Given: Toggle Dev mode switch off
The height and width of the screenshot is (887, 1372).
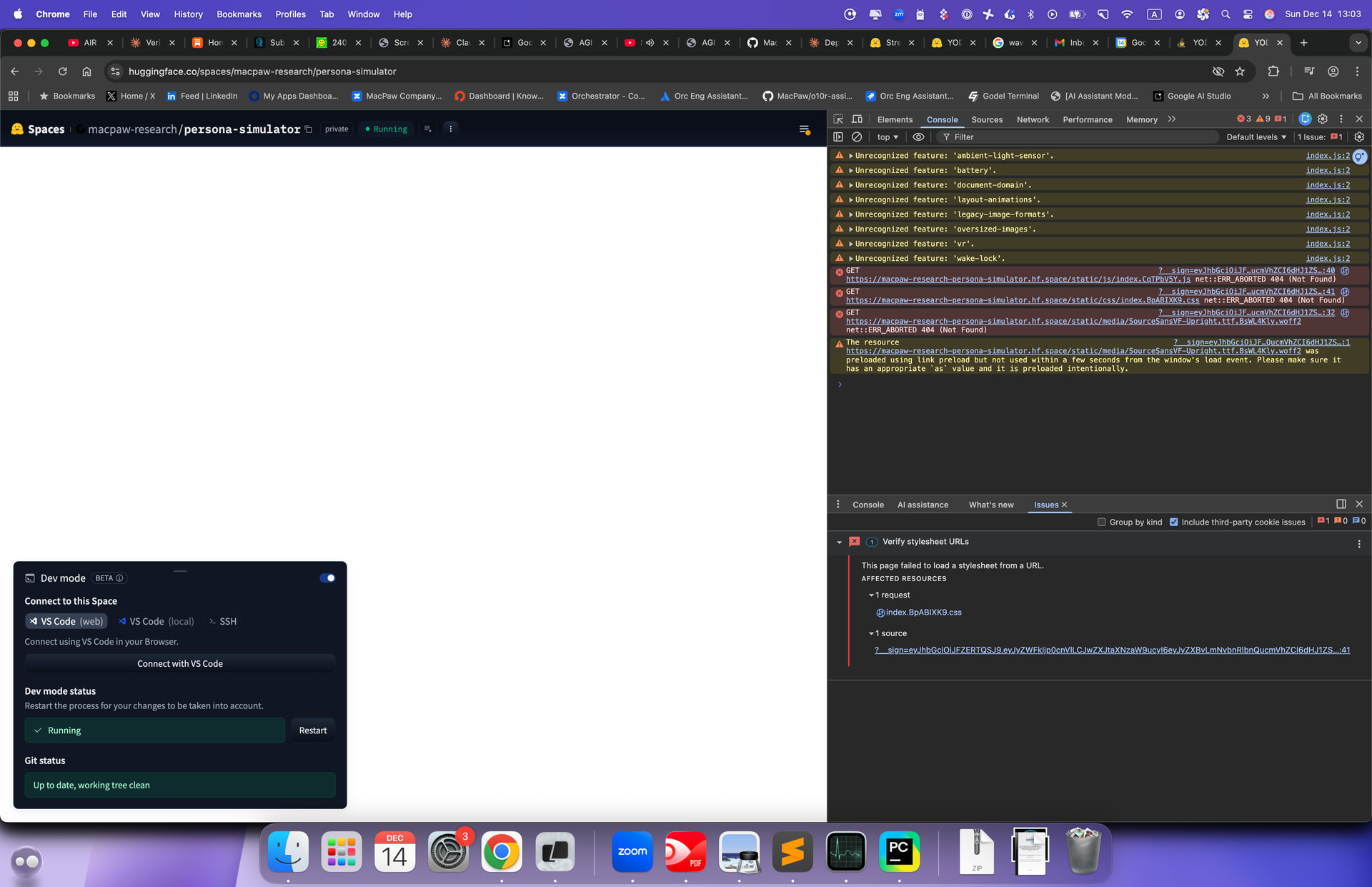Looking at the screenshot, I should coord(327,578).
